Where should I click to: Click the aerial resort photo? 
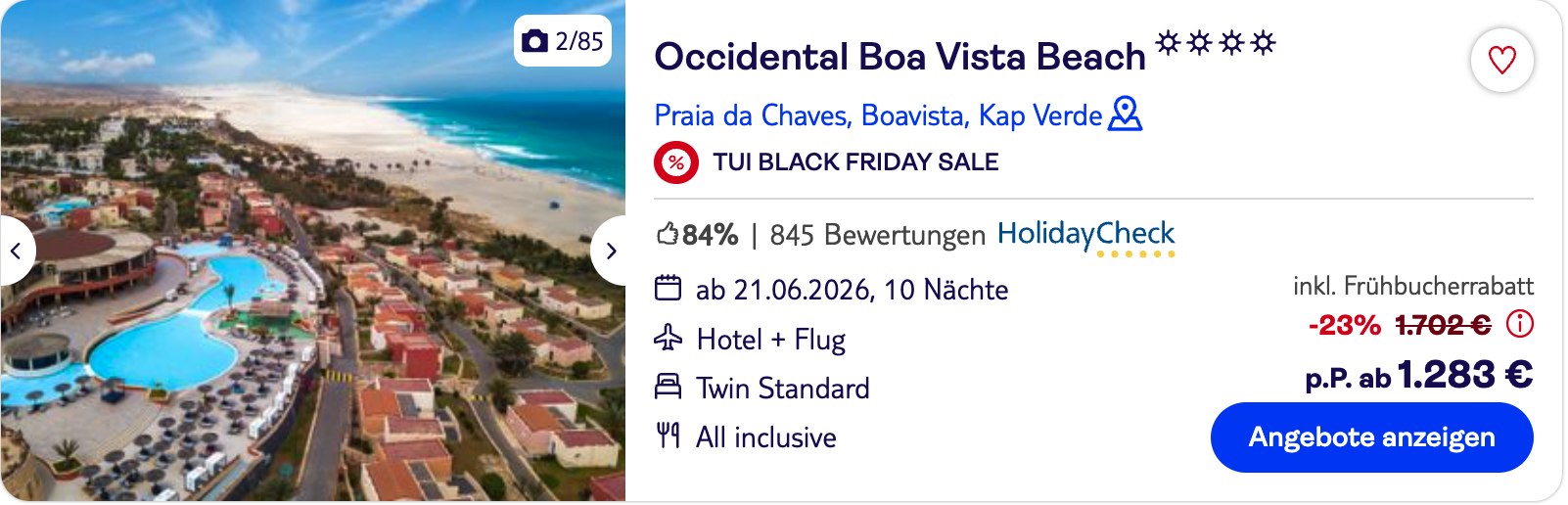pyautogui.click(x=313, y=323)
